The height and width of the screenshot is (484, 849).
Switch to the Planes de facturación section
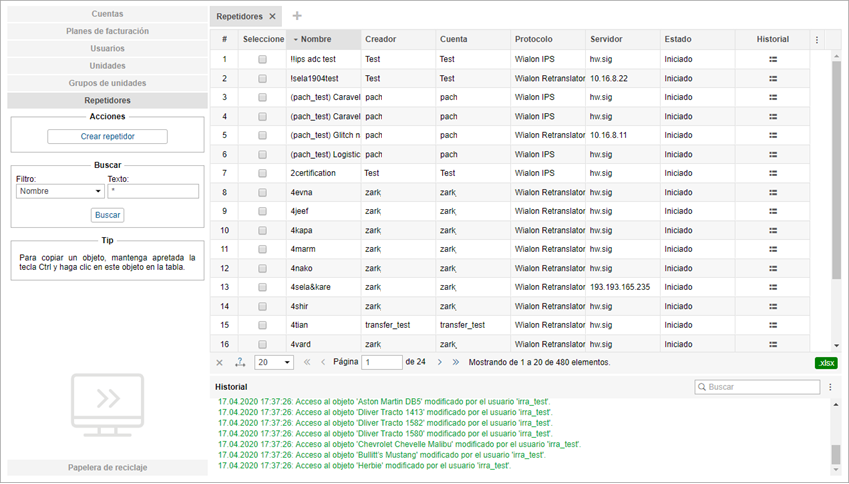click(x=107, y=32)
